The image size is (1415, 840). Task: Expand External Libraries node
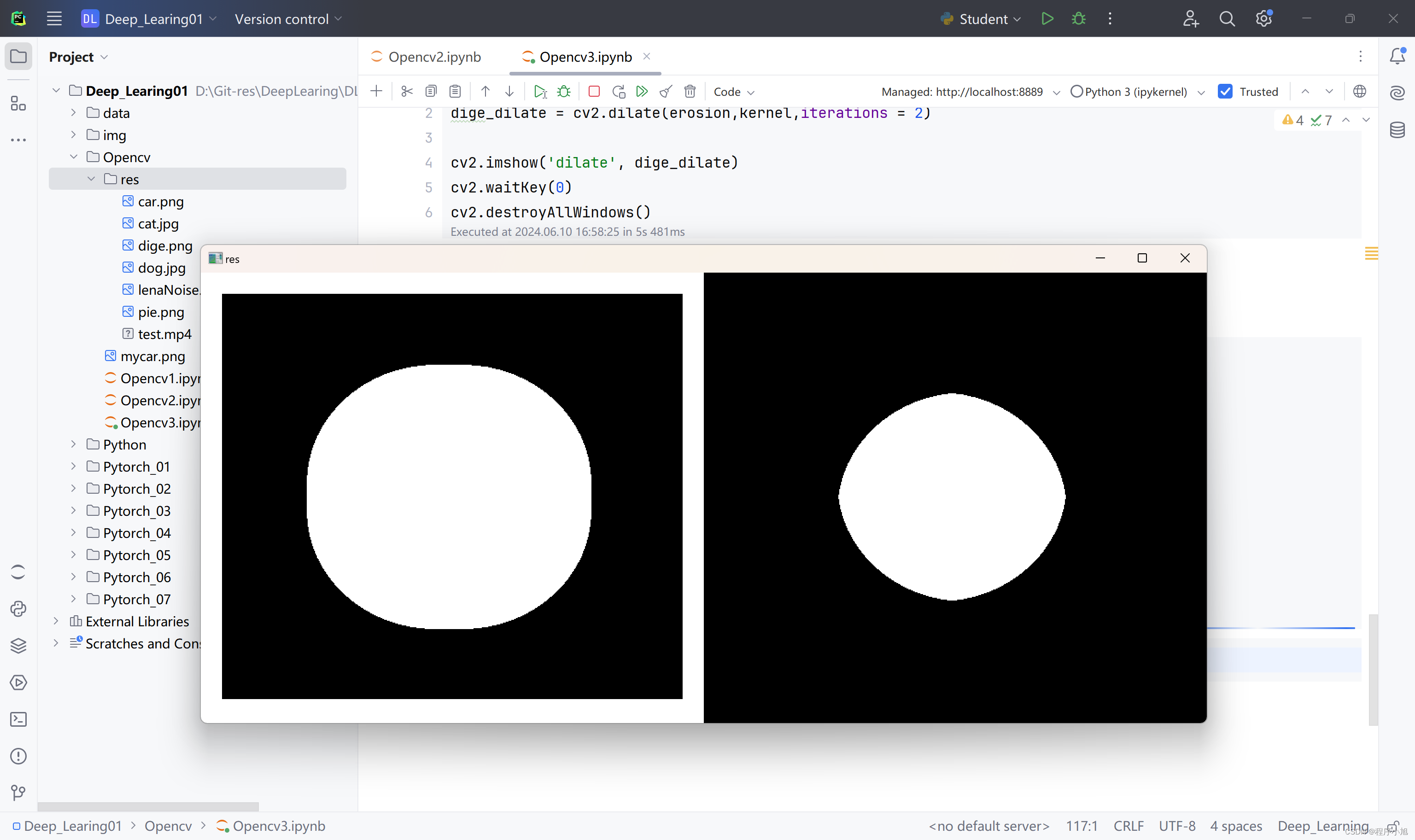pos(55,621)
